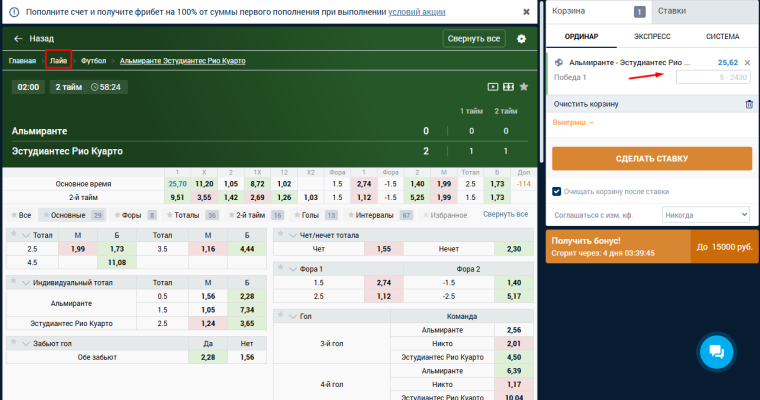
Task: Open the settings gear icon
Action: [522, 39]
